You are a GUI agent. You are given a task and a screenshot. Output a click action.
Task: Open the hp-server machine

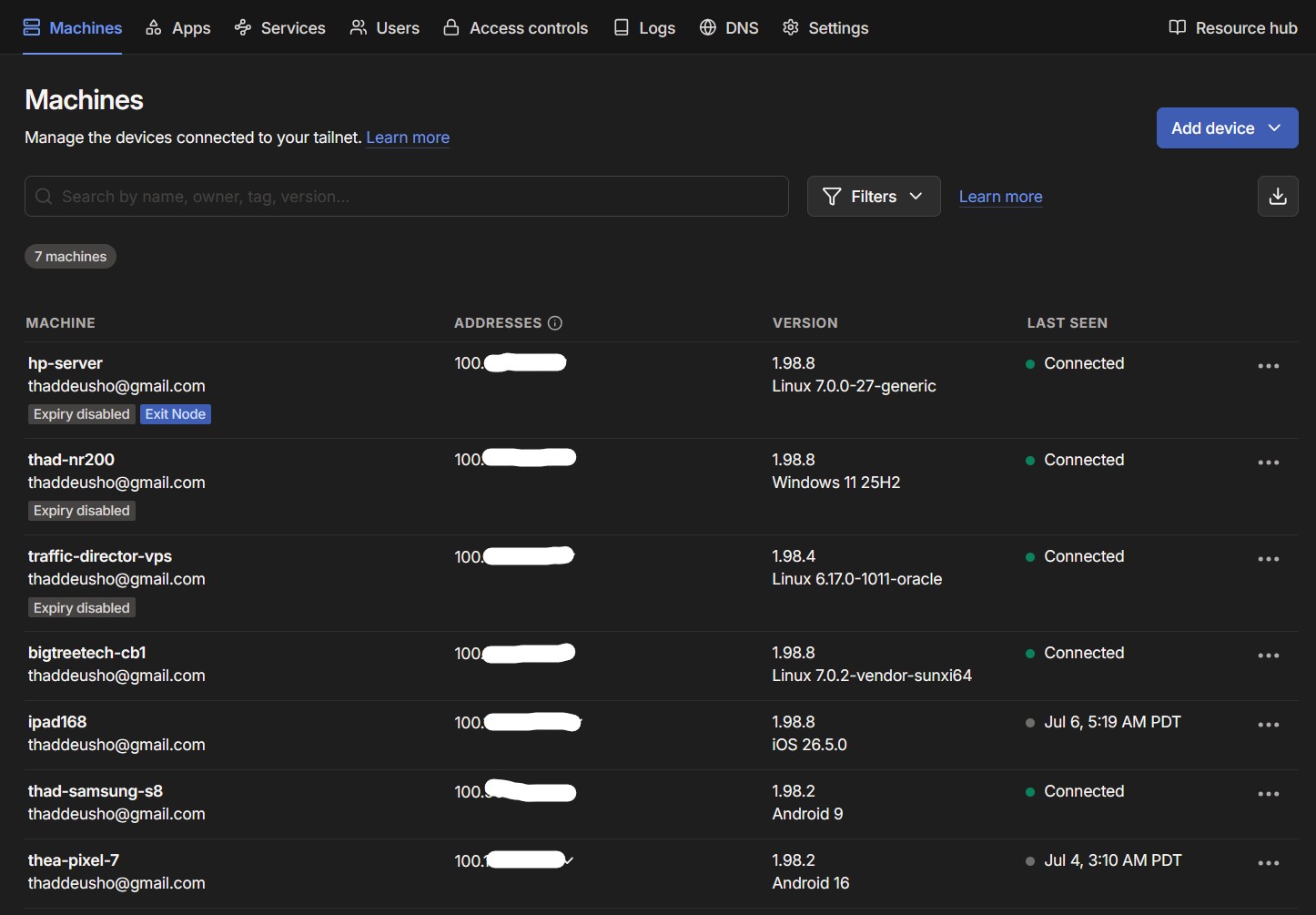pos(66,363)
